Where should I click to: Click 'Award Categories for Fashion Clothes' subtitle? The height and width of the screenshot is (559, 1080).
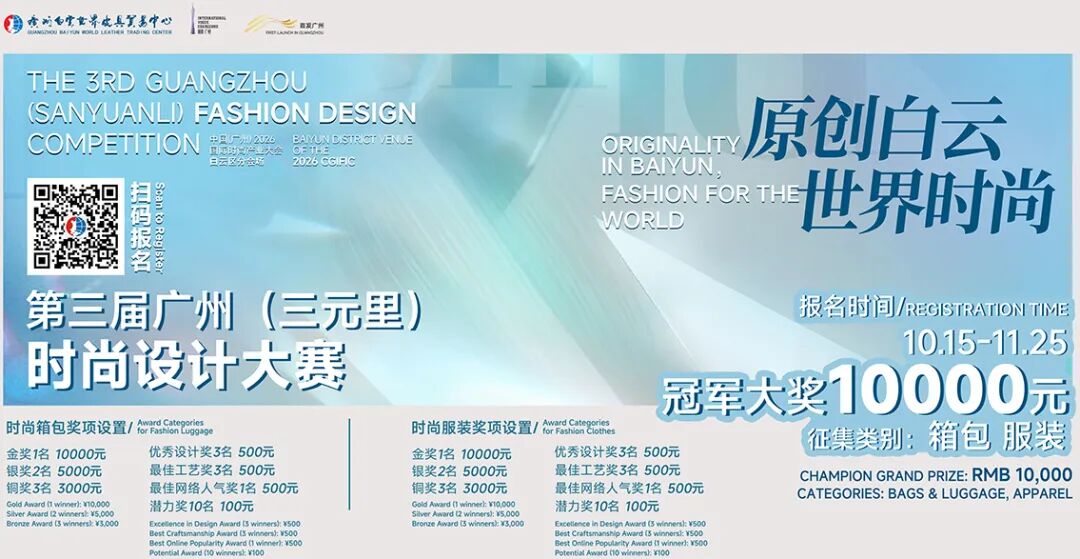click(x=579, y=428)
